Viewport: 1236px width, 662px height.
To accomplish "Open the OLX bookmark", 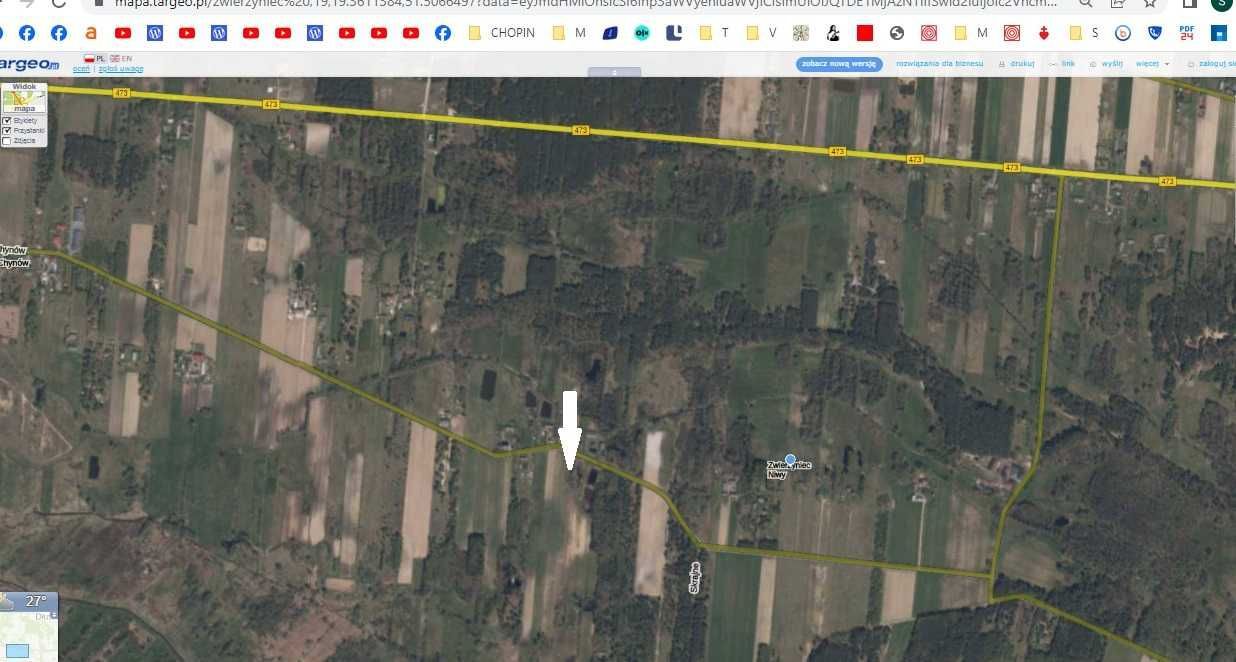I will [642, 33].
